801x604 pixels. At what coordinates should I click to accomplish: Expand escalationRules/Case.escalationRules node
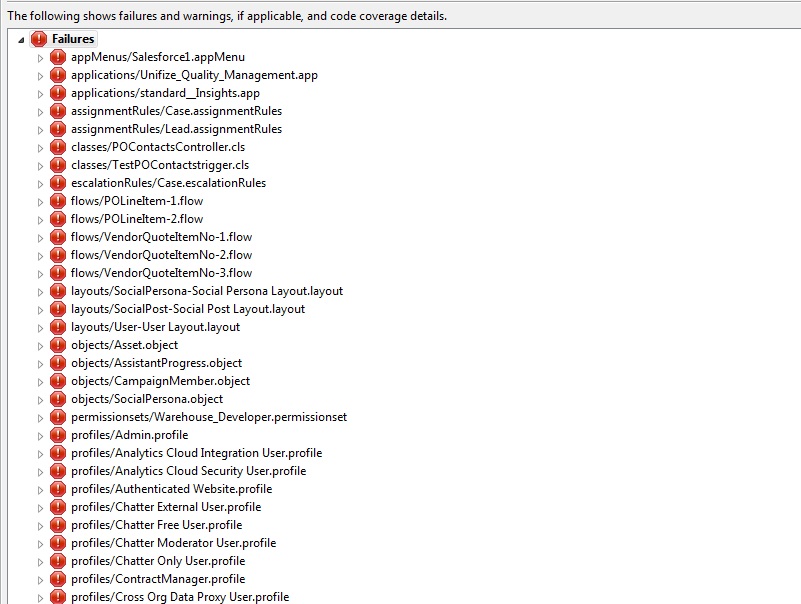pyautogui.click(x=40, y=184)
